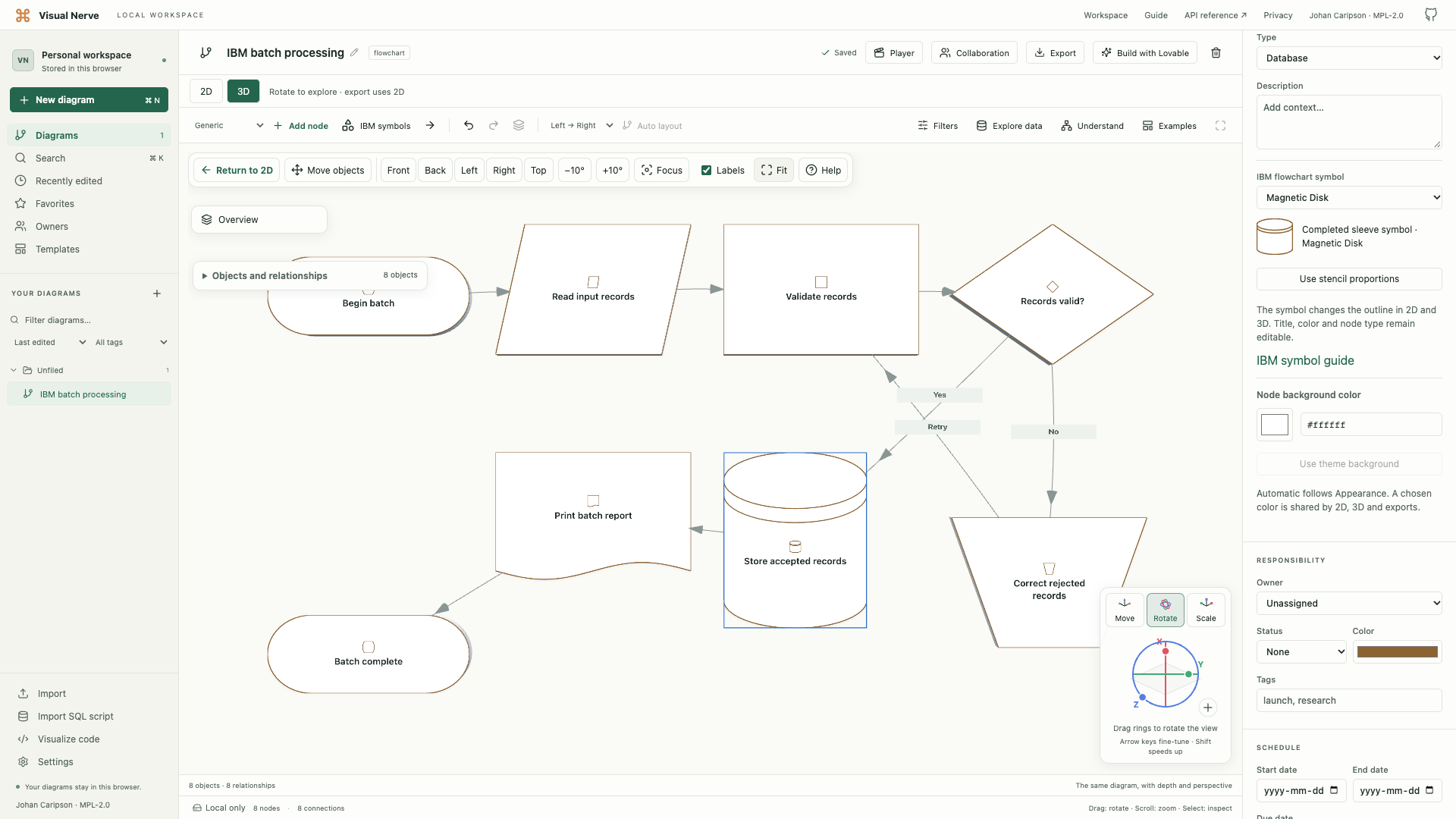Open Import from sidebar
This screenshot has height=819, width=1456.
(x=52, y=694)
